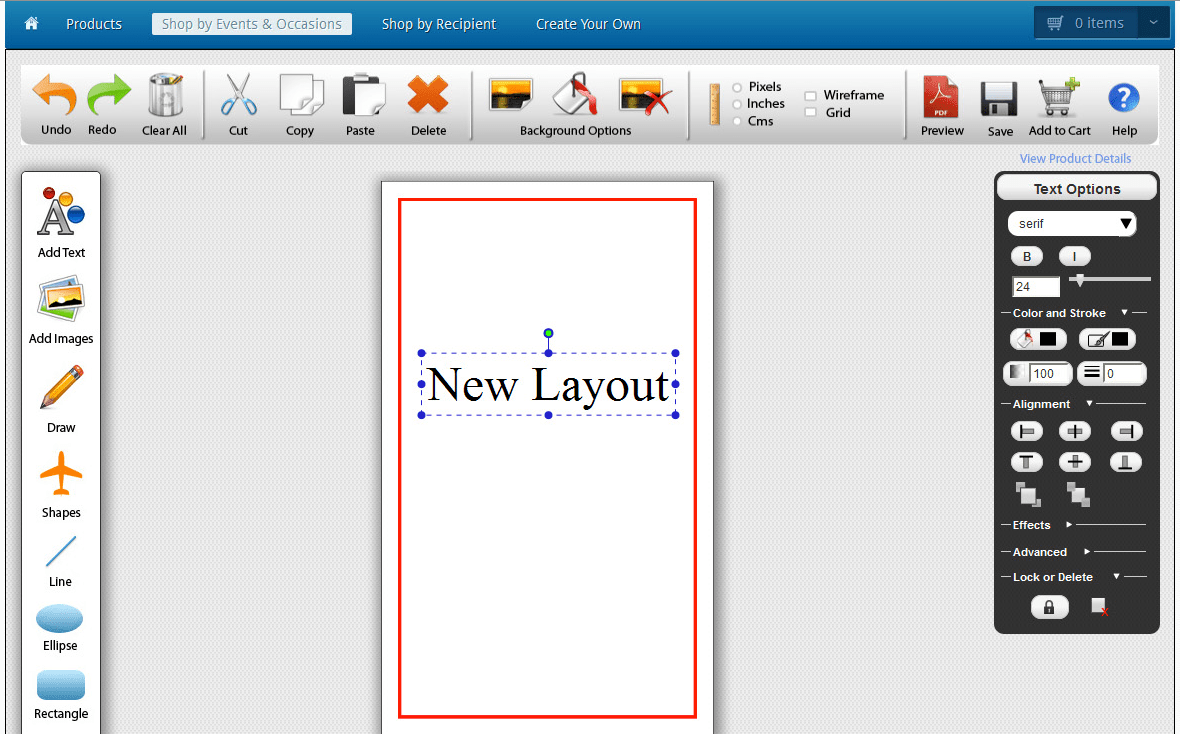Open the serif font dropdown
This screenshot has height=734, width=1180.
point(1071,223)
